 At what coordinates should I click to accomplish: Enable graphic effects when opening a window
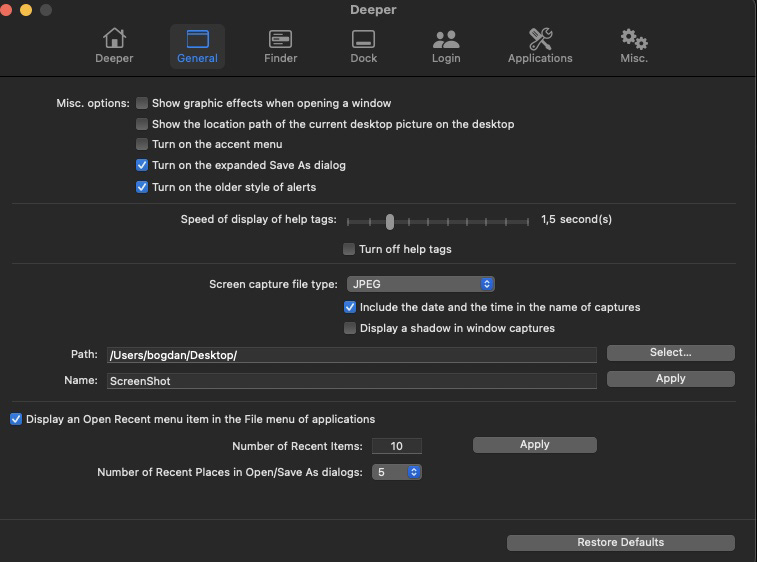point(141,103)
